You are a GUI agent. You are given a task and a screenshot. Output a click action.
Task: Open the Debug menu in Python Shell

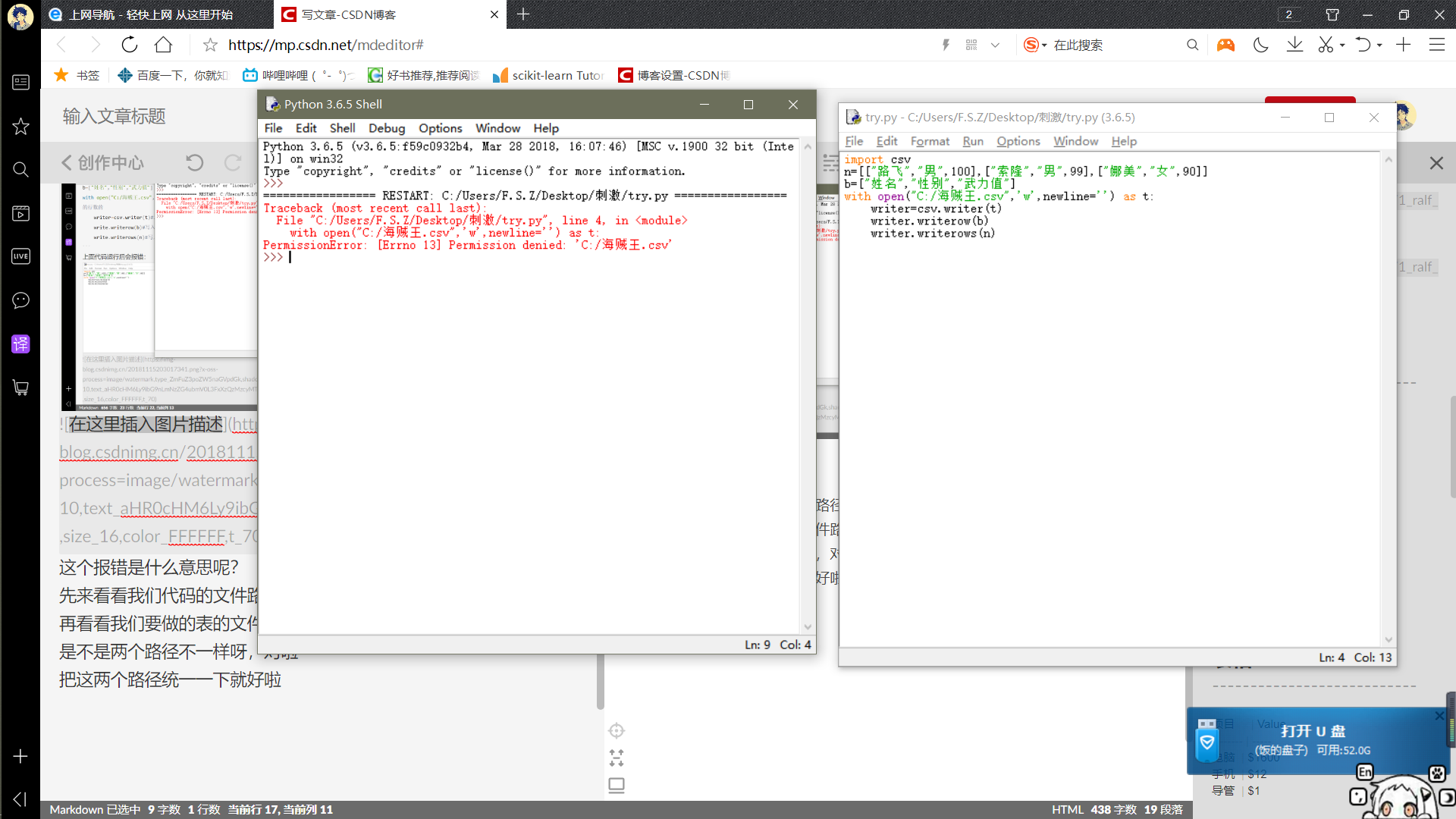click(386, 127)
